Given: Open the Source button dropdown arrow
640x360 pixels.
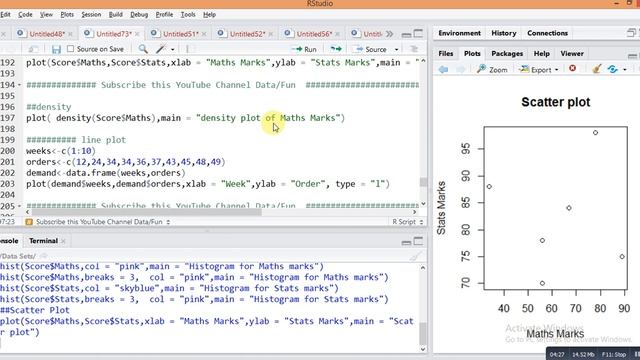Looking at the screenshot, I should tap(396, 49).
